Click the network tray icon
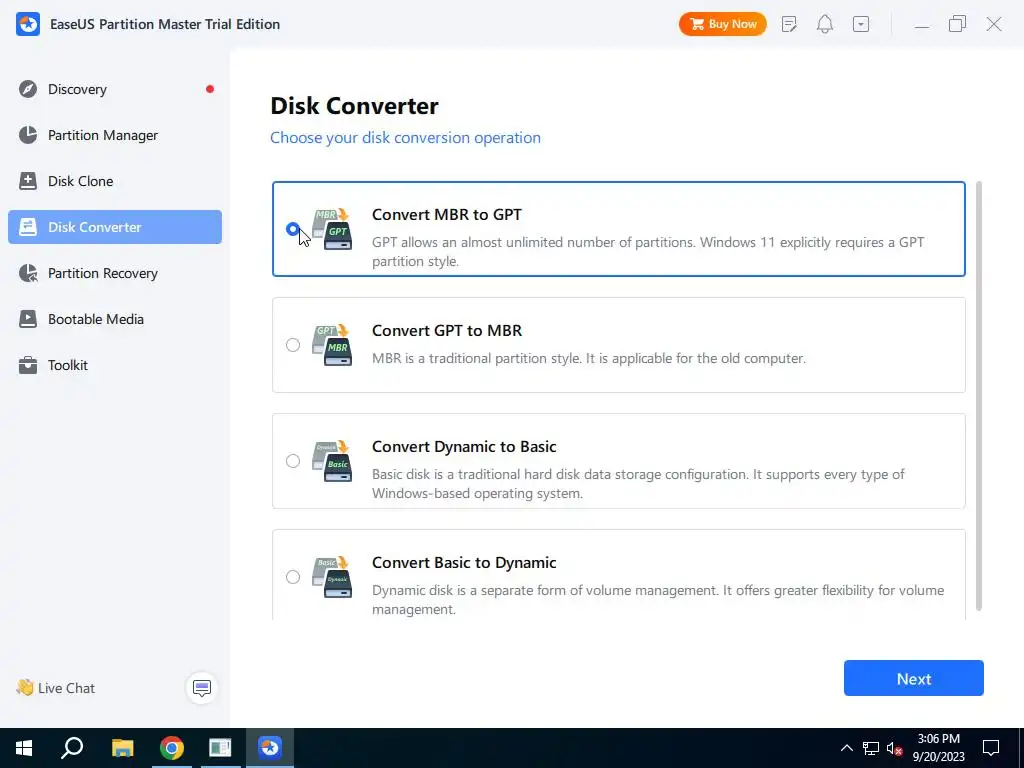The width and height of the screenshot is (1024, 768). (871, 748)
